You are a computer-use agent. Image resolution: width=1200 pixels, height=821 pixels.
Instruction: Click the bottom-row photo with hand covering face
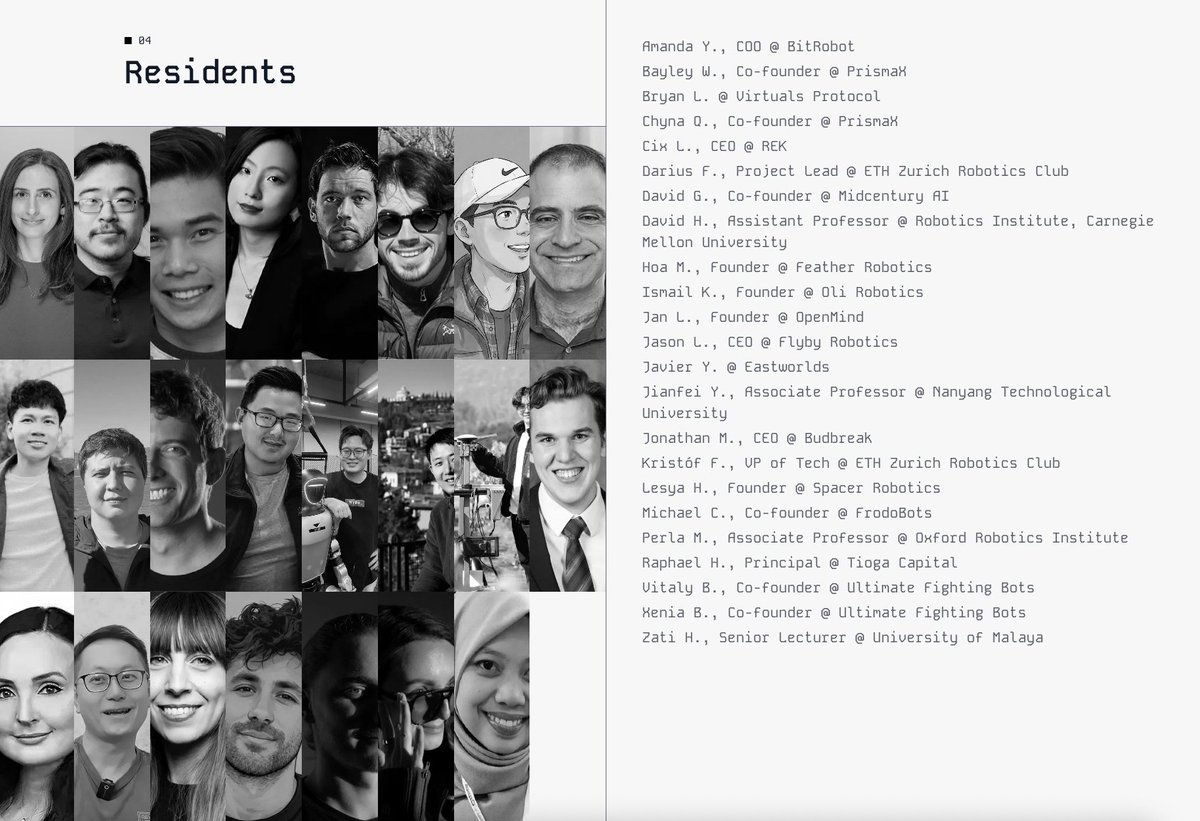pos(415,705)
